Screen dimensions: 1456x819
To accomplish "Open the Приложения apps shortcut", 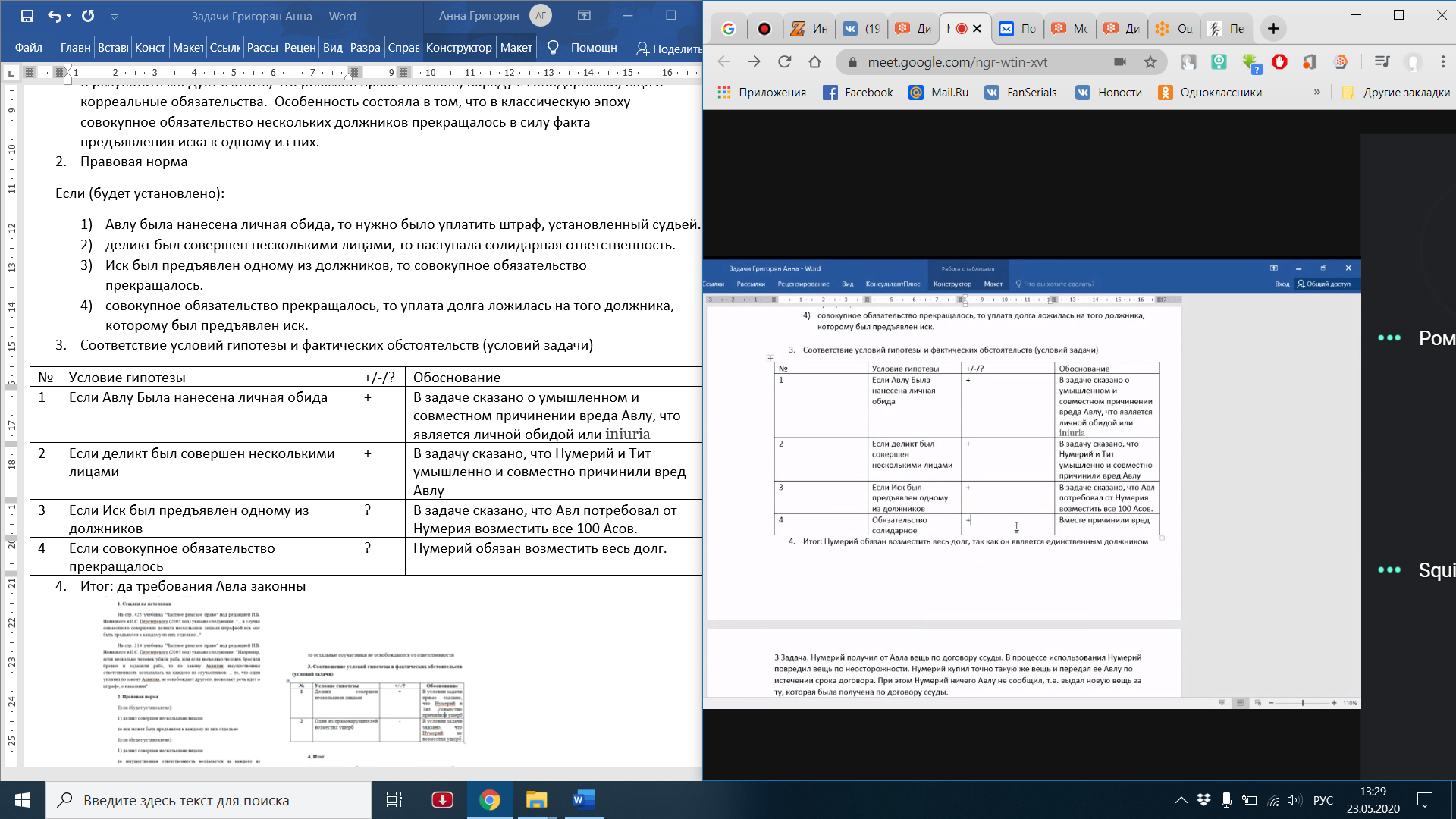I will pyautogui.click(x=762, y=93).
